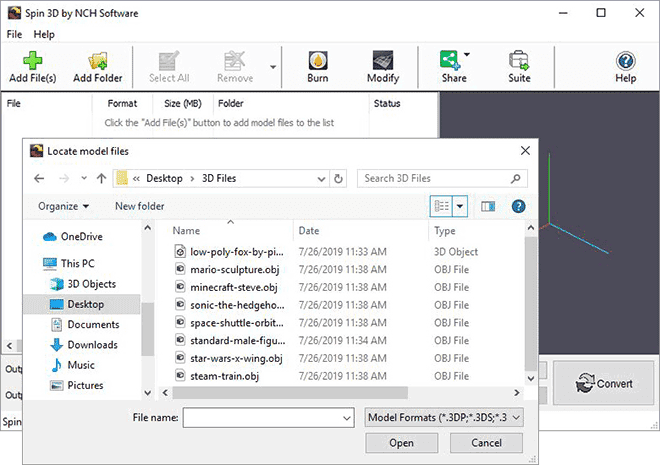Click the Status column header in Spin 3D

pyautogui.click(x=387, y=104)
